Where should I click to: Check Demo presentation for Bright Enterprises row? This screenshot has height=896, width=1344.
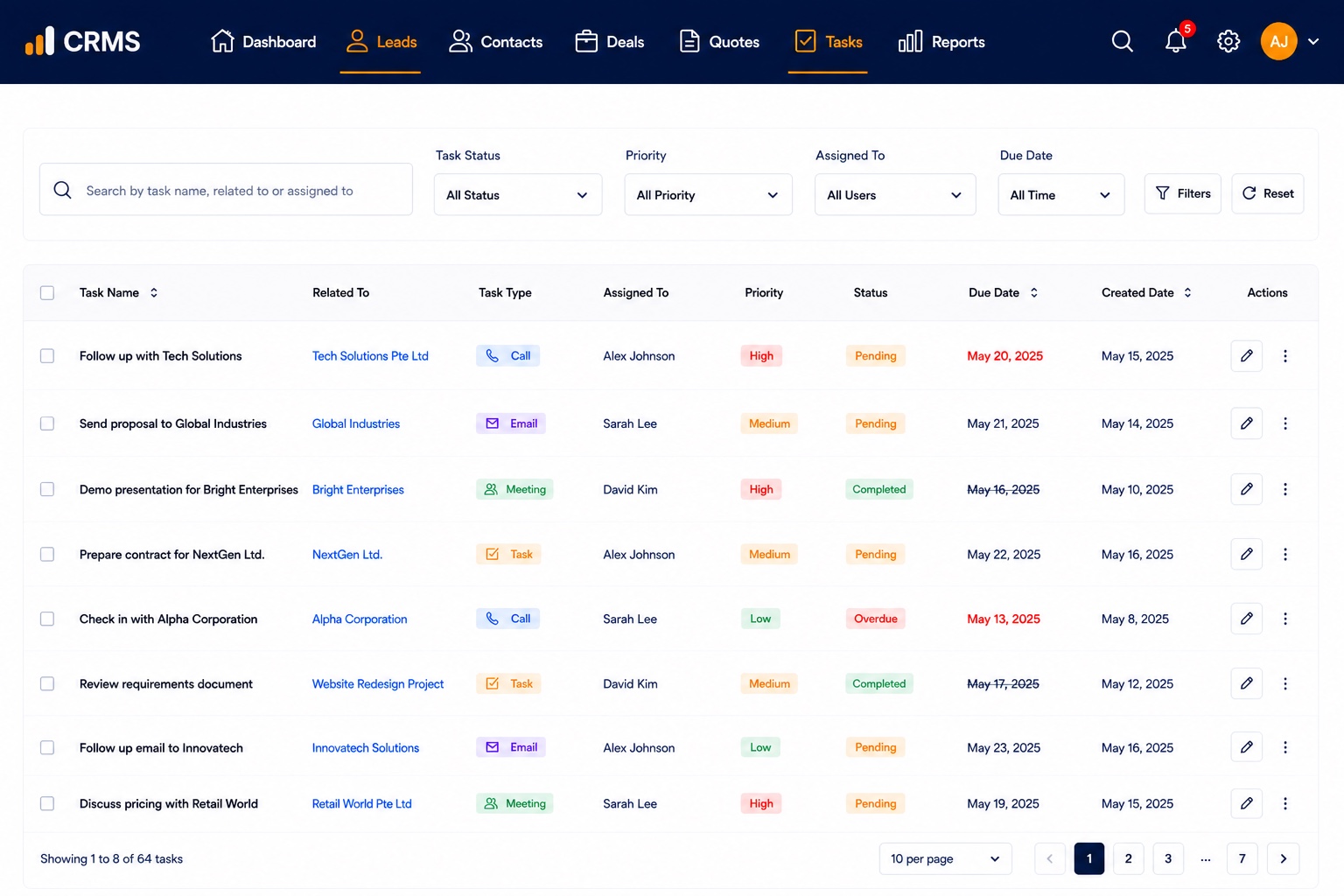47,489
